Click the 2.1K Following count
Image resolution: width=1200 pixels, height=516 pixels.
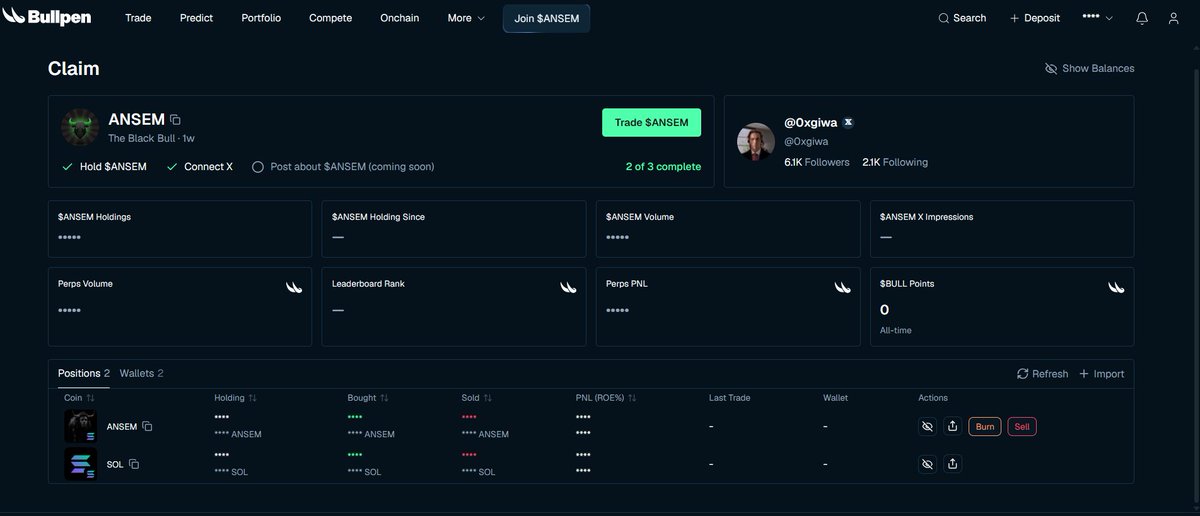(895, 162)
